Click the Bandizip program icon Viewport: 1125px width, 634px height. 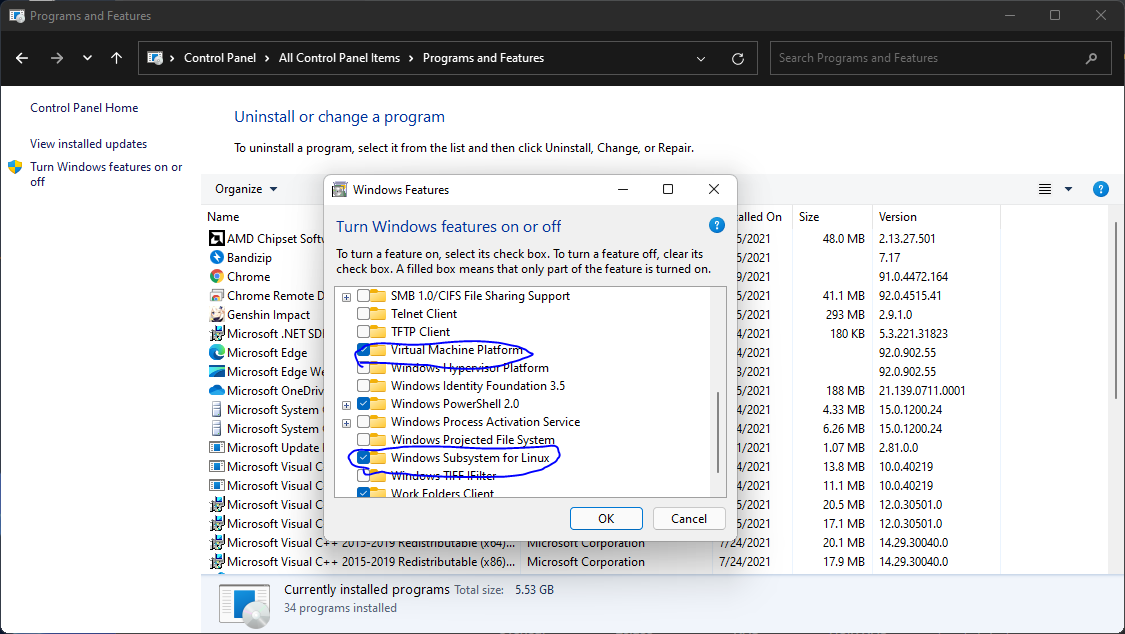pyautogui.click(x=216, y=257)
